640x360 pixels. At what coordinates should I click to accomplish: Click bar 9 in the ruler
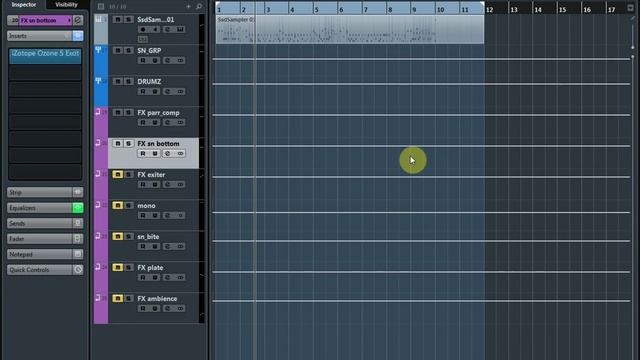click(x=414, y=9)
